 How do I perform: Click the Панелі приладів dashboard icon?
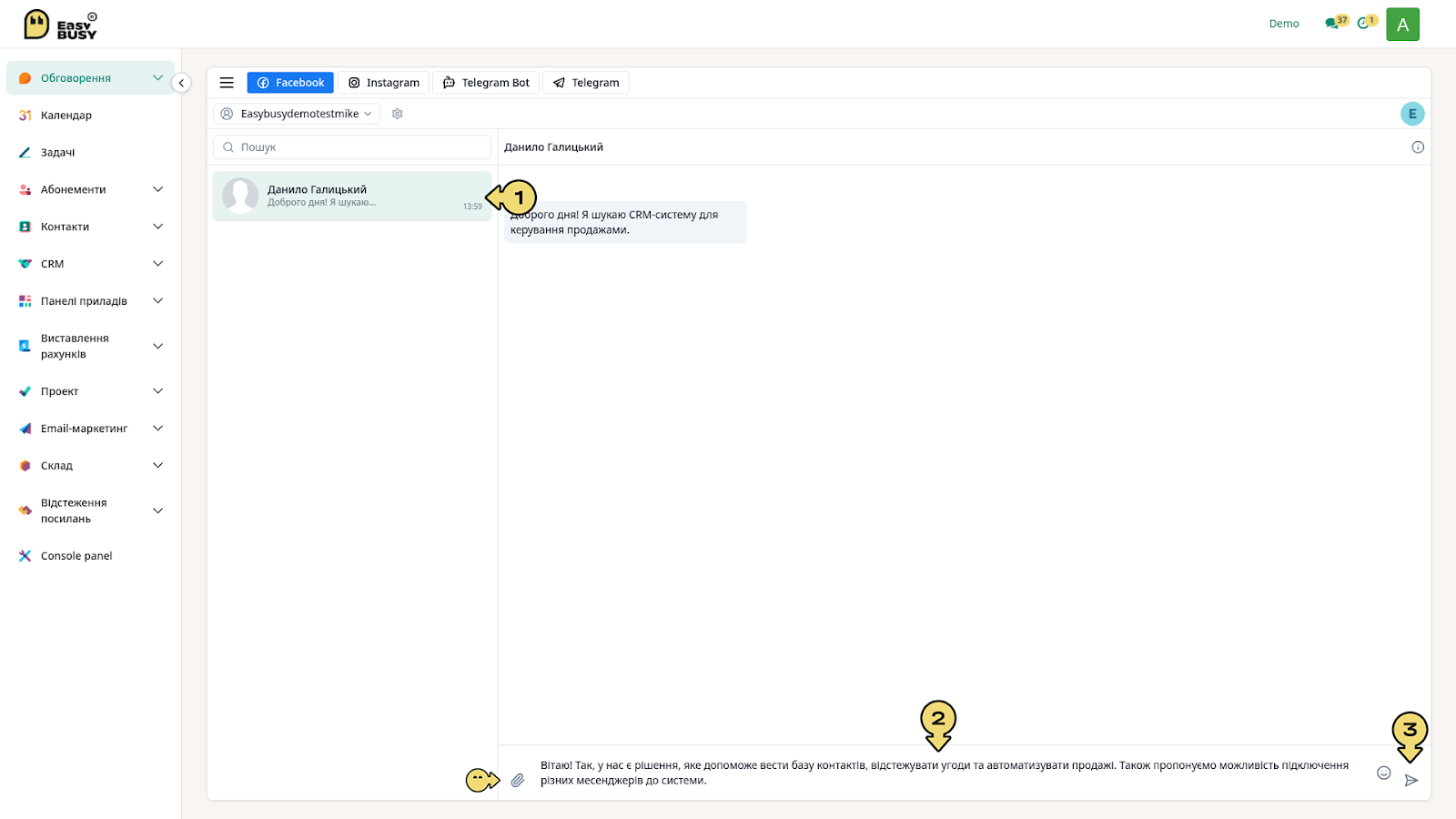pos(25,301)
